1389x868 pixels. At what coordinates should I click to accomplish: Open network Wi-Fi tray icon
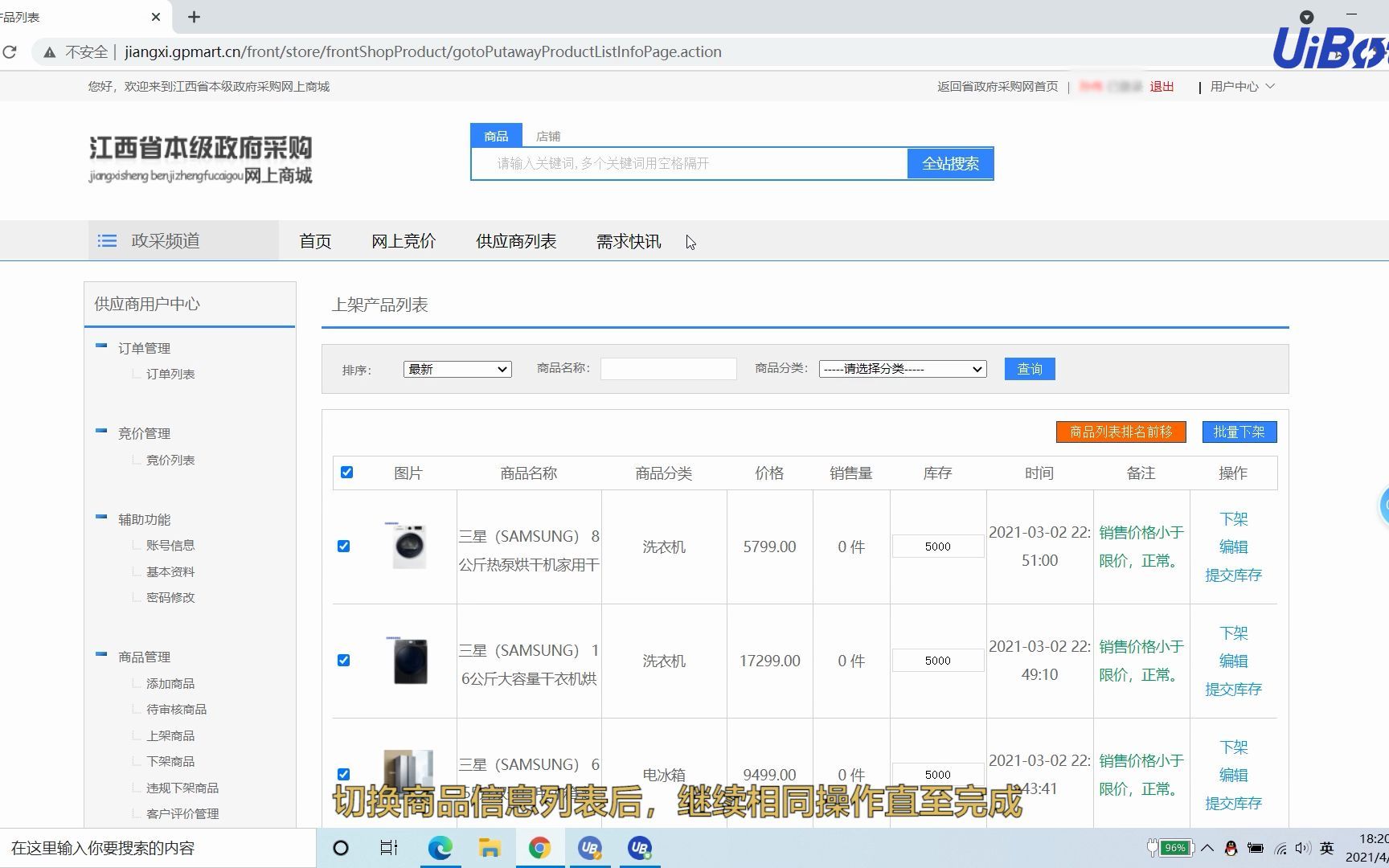[x=1280, y=848]
